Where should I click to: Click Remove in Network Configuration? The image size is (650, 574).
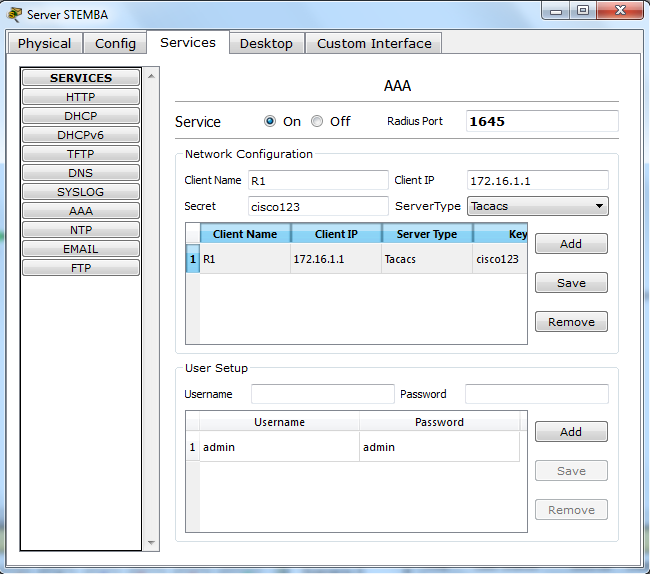coord(571,322)
